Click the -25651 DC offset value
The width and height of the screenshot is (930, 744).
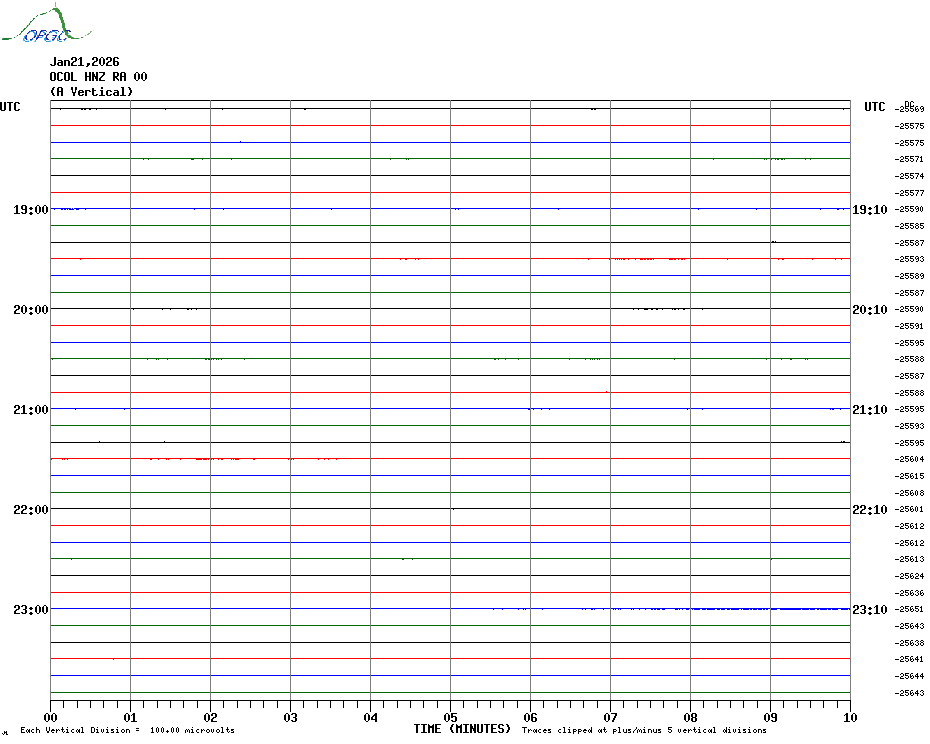[x=910, y=609]
